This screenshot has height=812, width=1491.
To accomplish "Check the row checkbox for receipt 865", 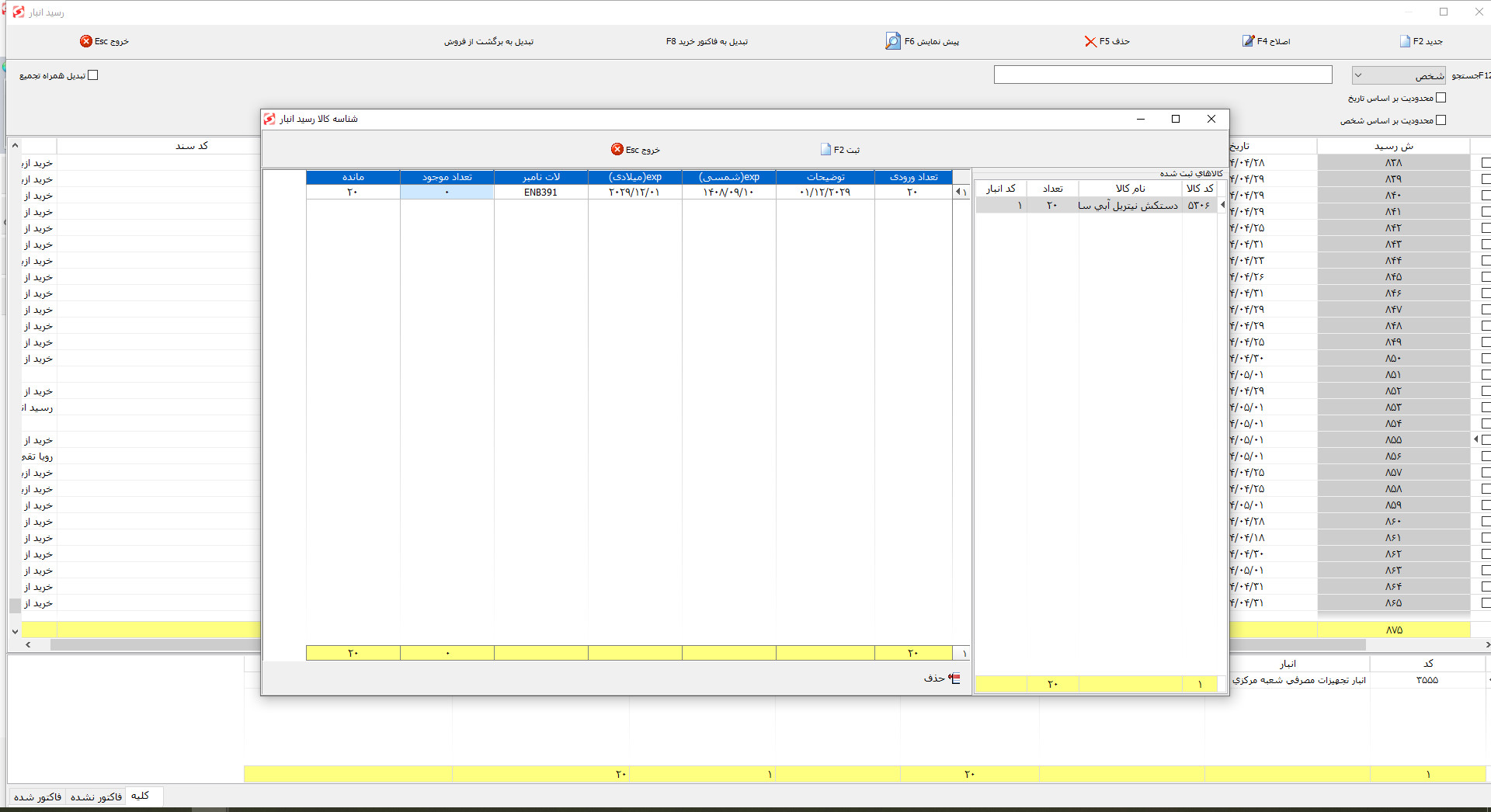I will pos(1486,603).
